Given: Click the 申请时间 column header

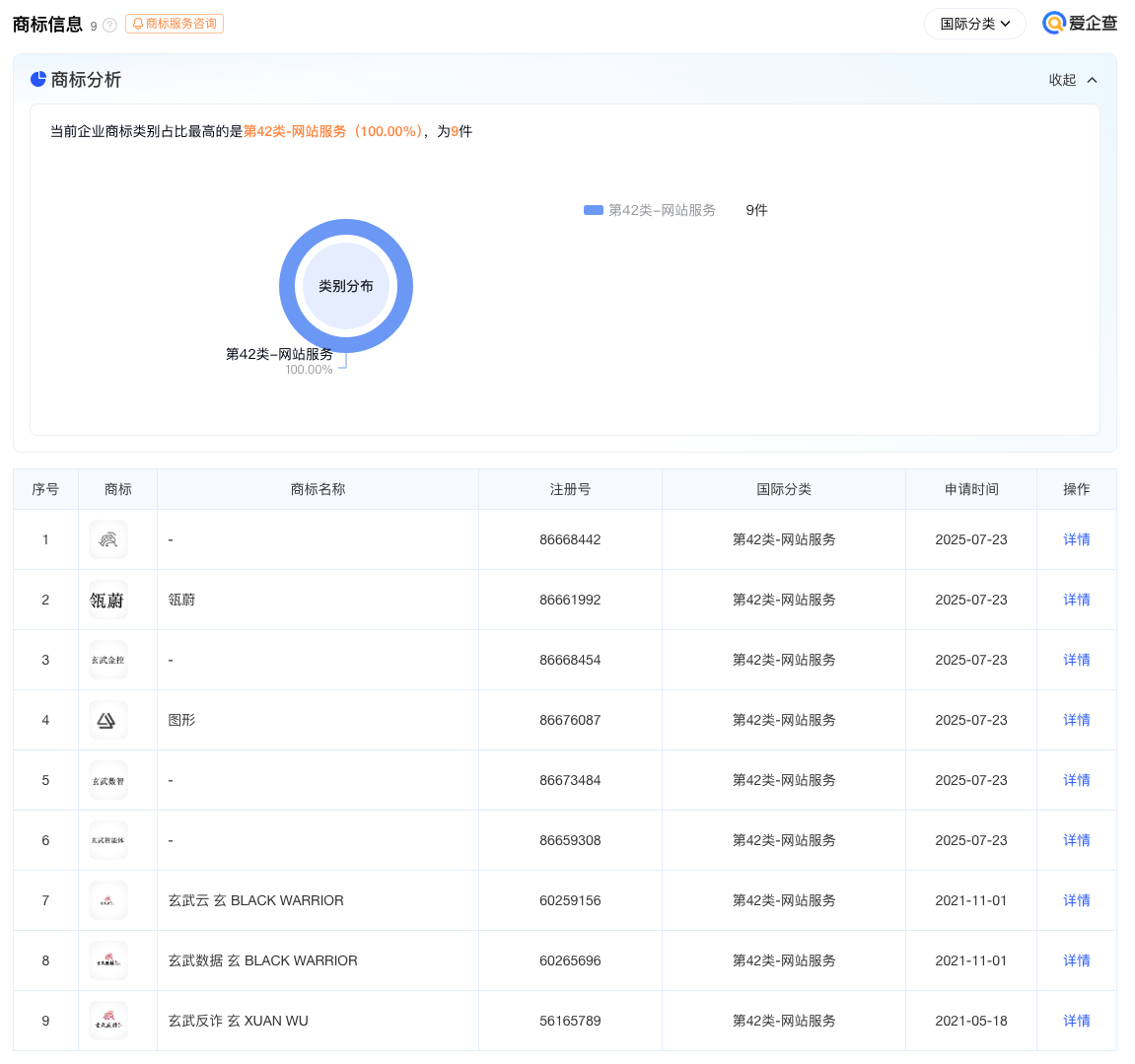Looking at the screenshot, I should pos(970,489).
